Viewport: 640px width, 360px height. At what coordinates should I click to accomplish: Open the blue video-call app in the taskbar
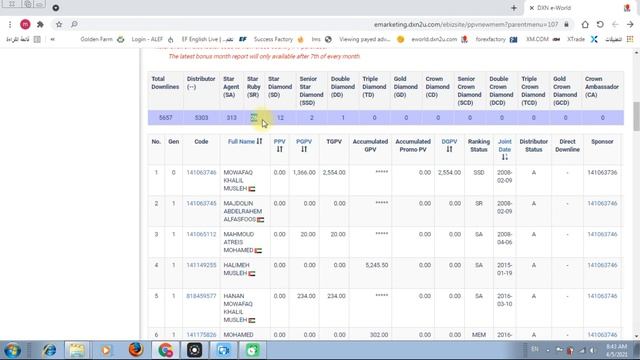point(223,350)
